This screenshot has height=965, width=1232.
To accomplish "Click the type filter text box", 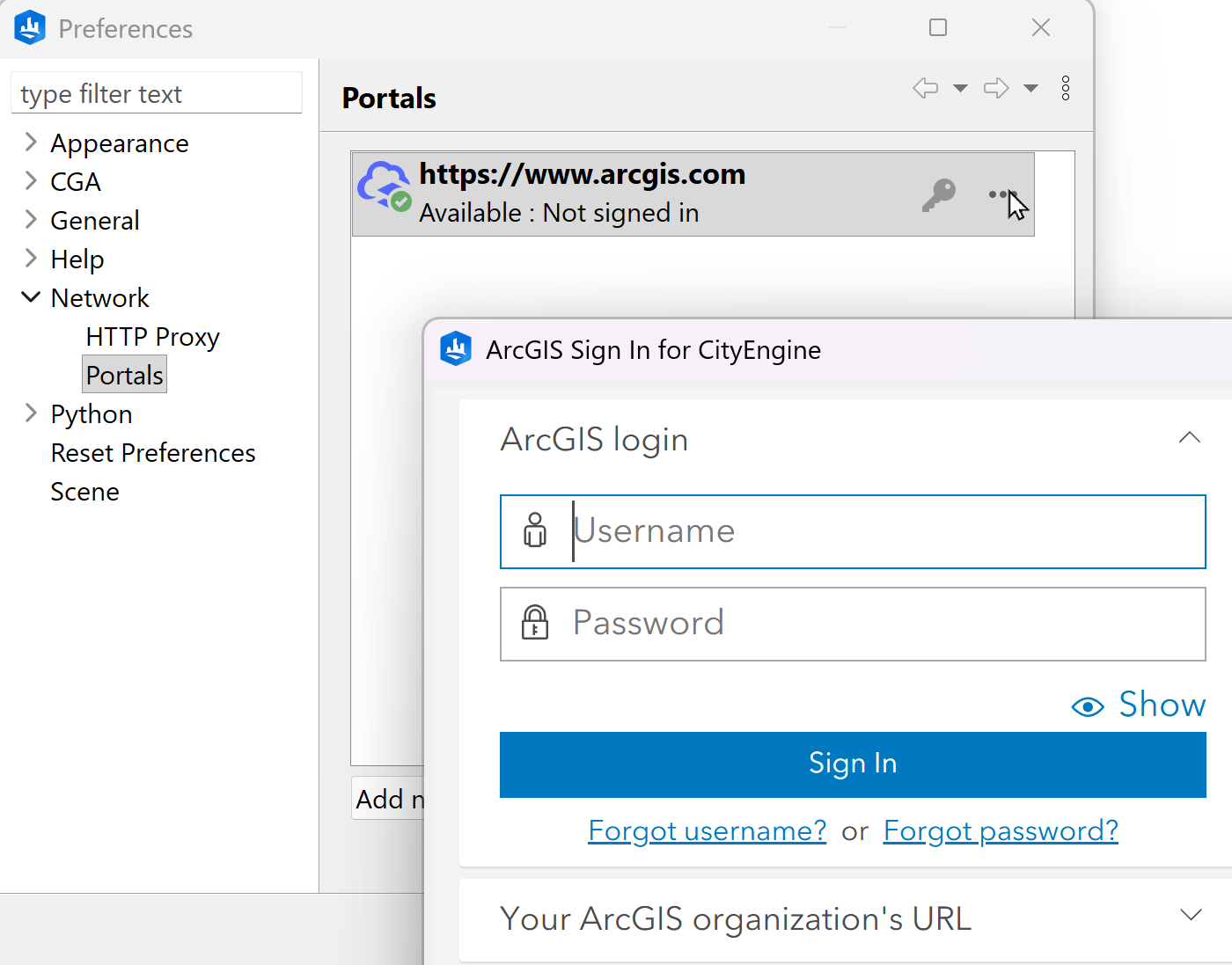I will click(157, 93).
